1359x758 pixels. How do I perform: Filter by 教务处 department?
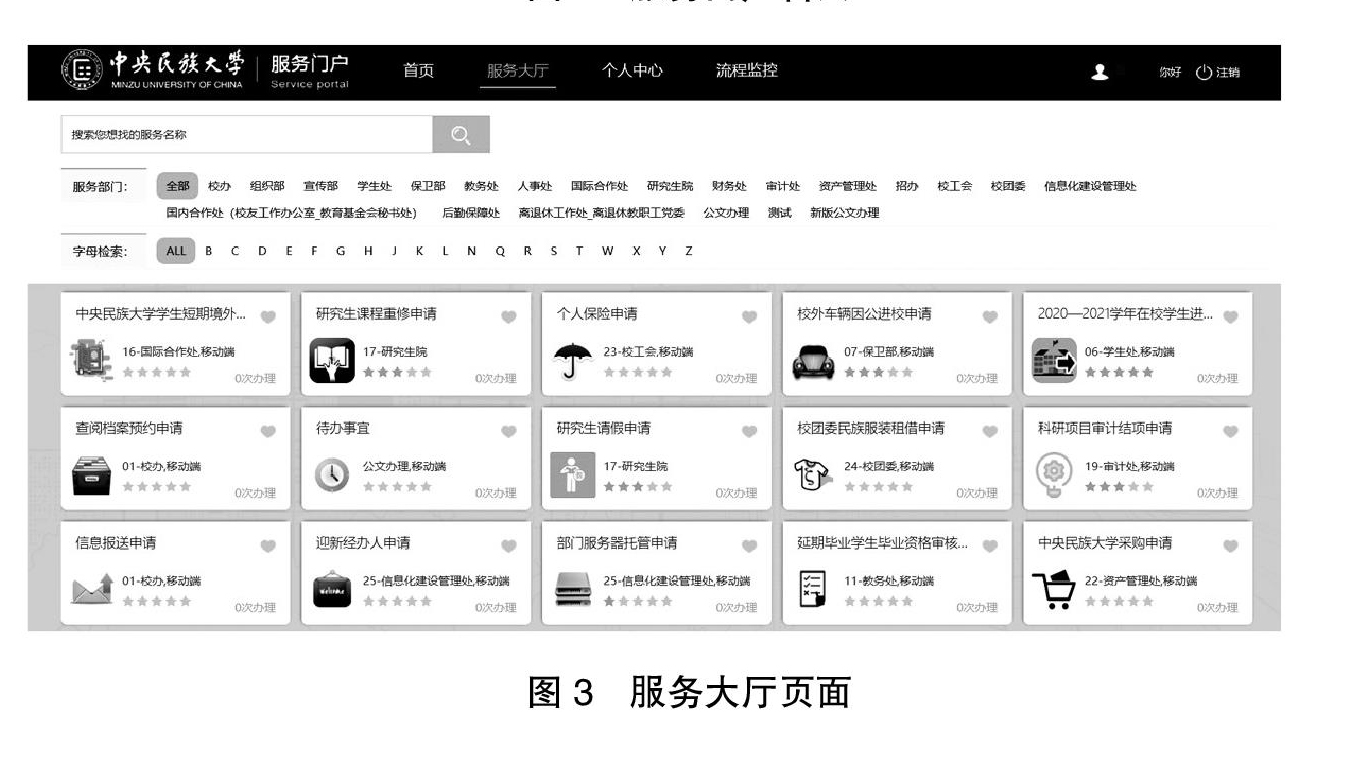[481, 186]
